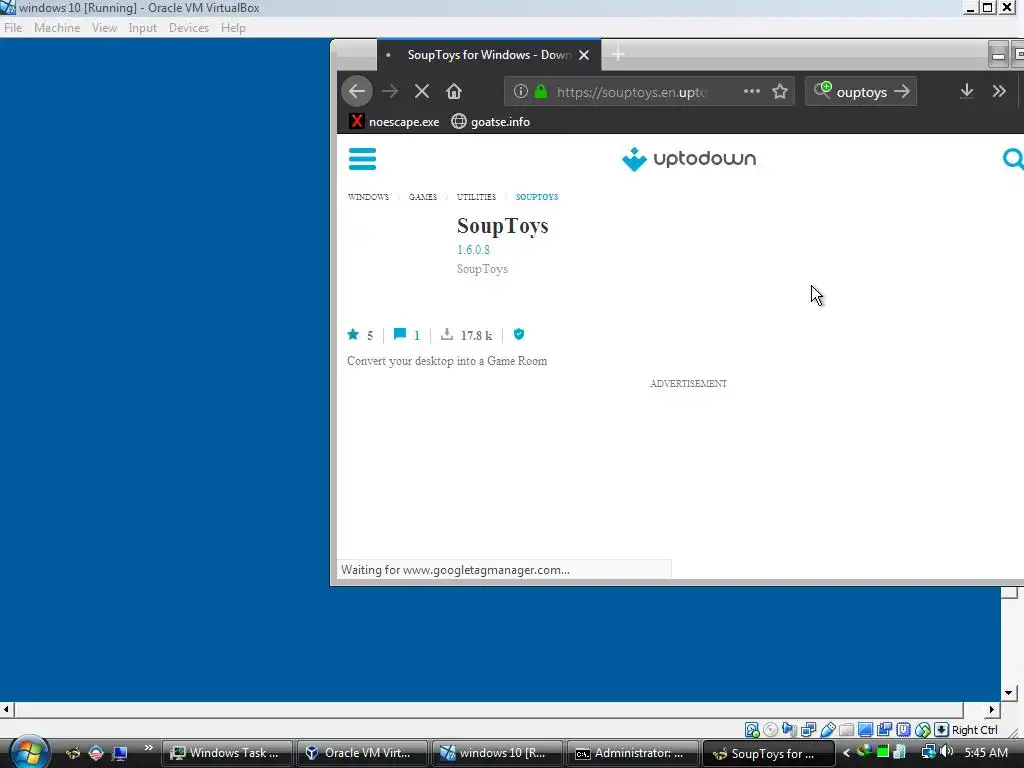
Task: Open the VirtualBox Help menu
Action: 233,27
